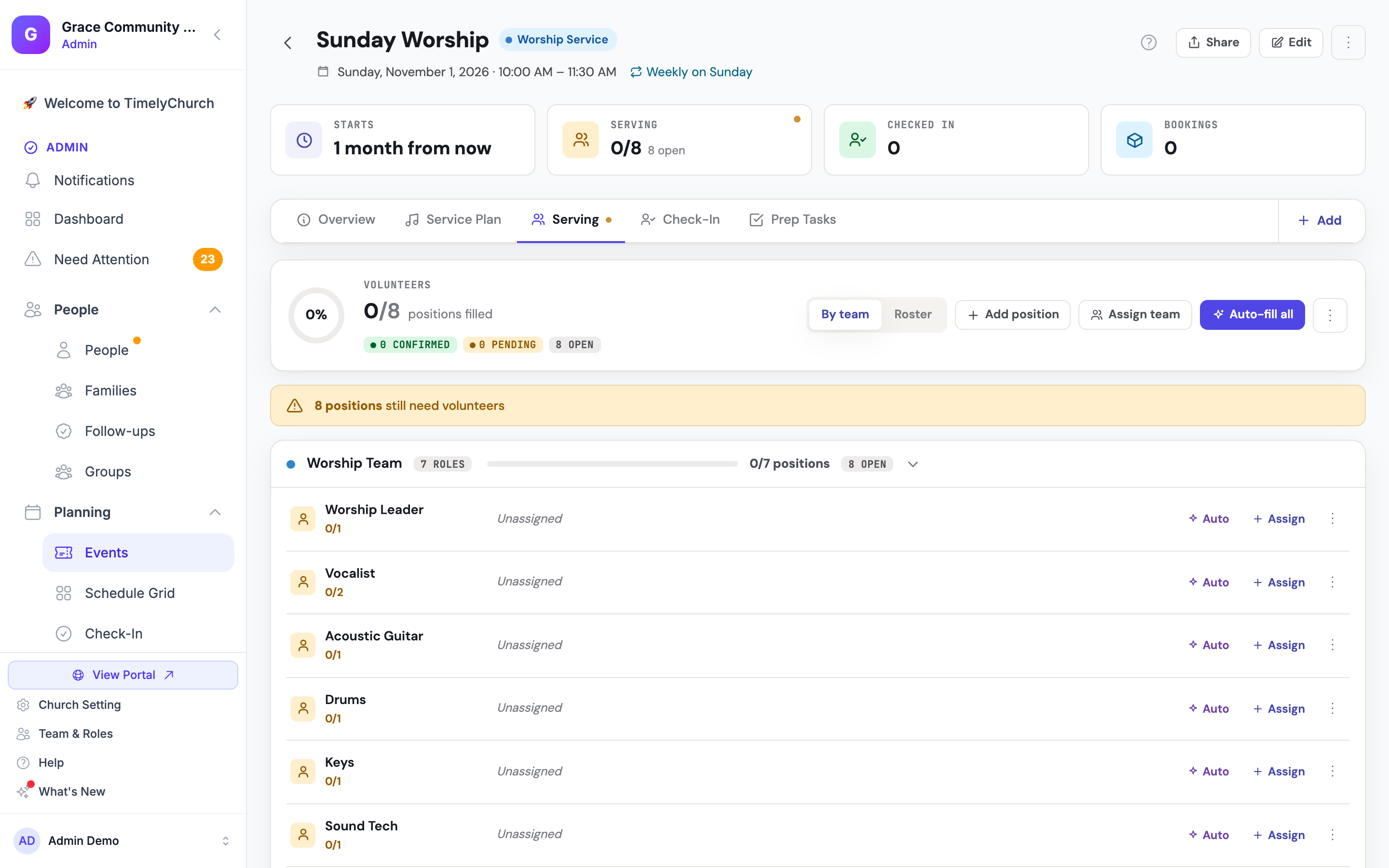Open Worship Leader row options menu

click(x=1333, y=518)
